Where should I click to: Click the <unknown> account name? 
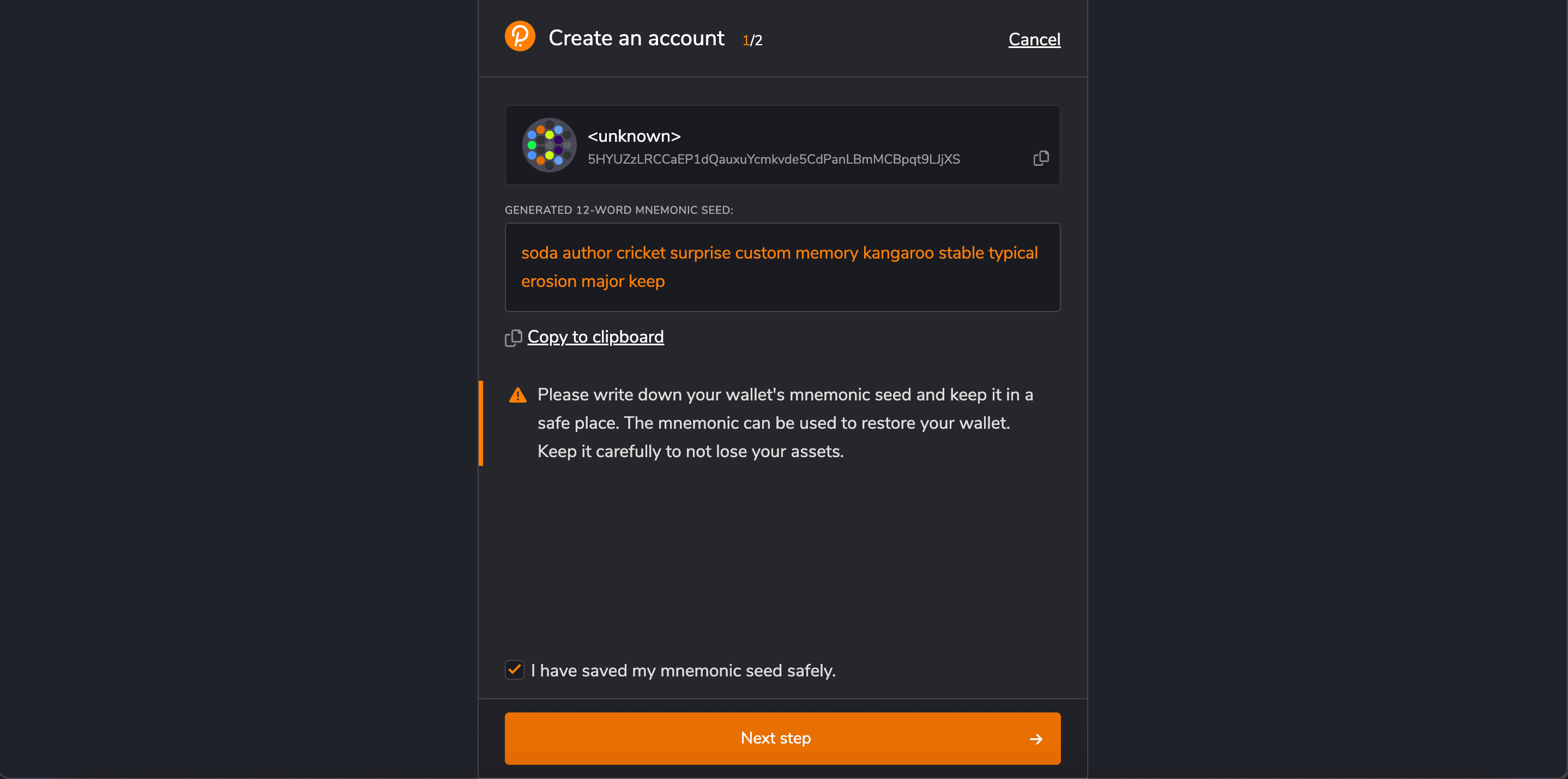pyautogui.click(x=634, y=136)
